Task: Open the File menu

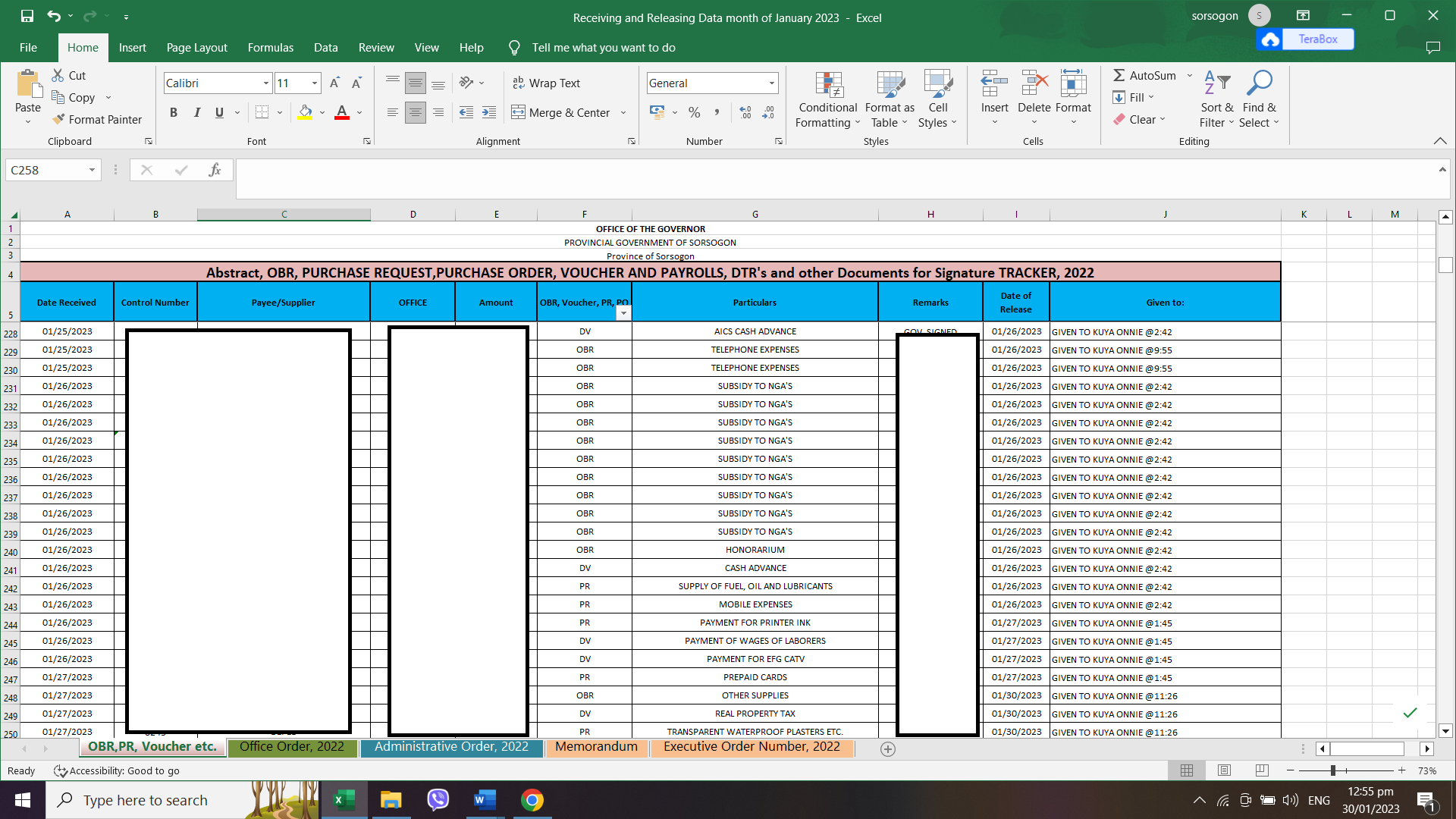Action: click(28, 47)
